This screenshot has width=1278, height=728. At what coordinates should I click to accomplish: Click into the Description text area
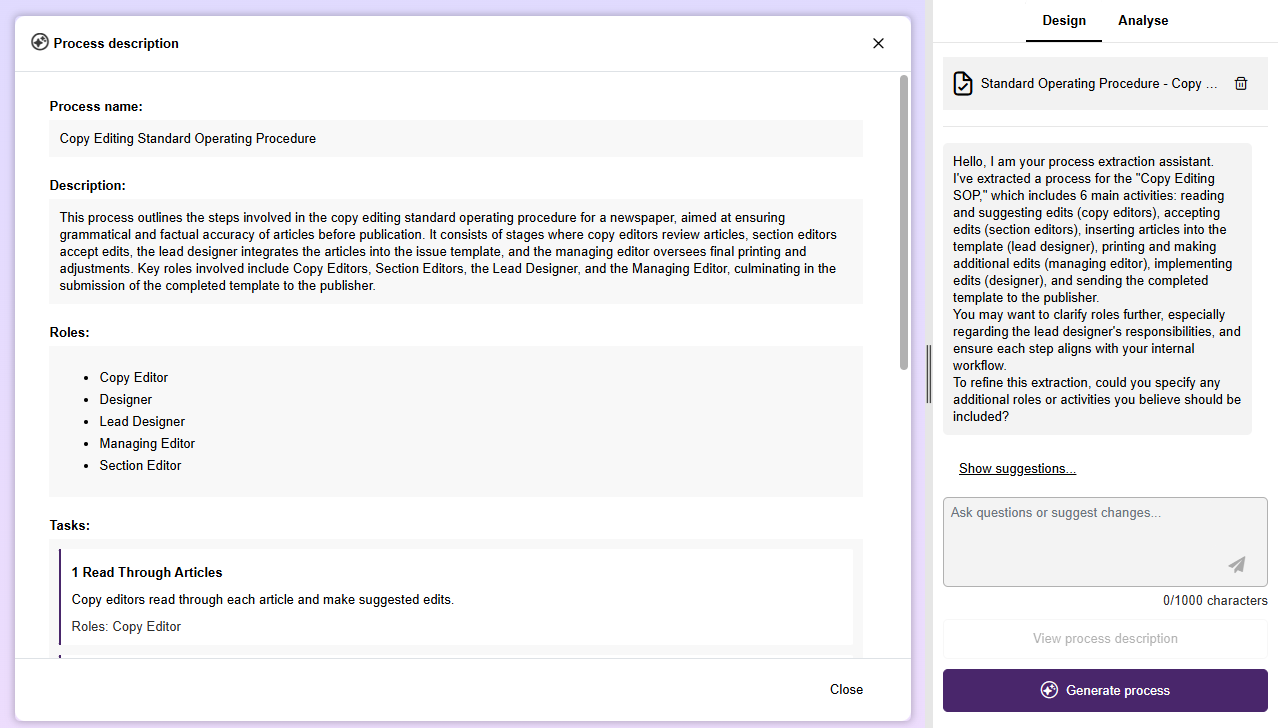455,251
